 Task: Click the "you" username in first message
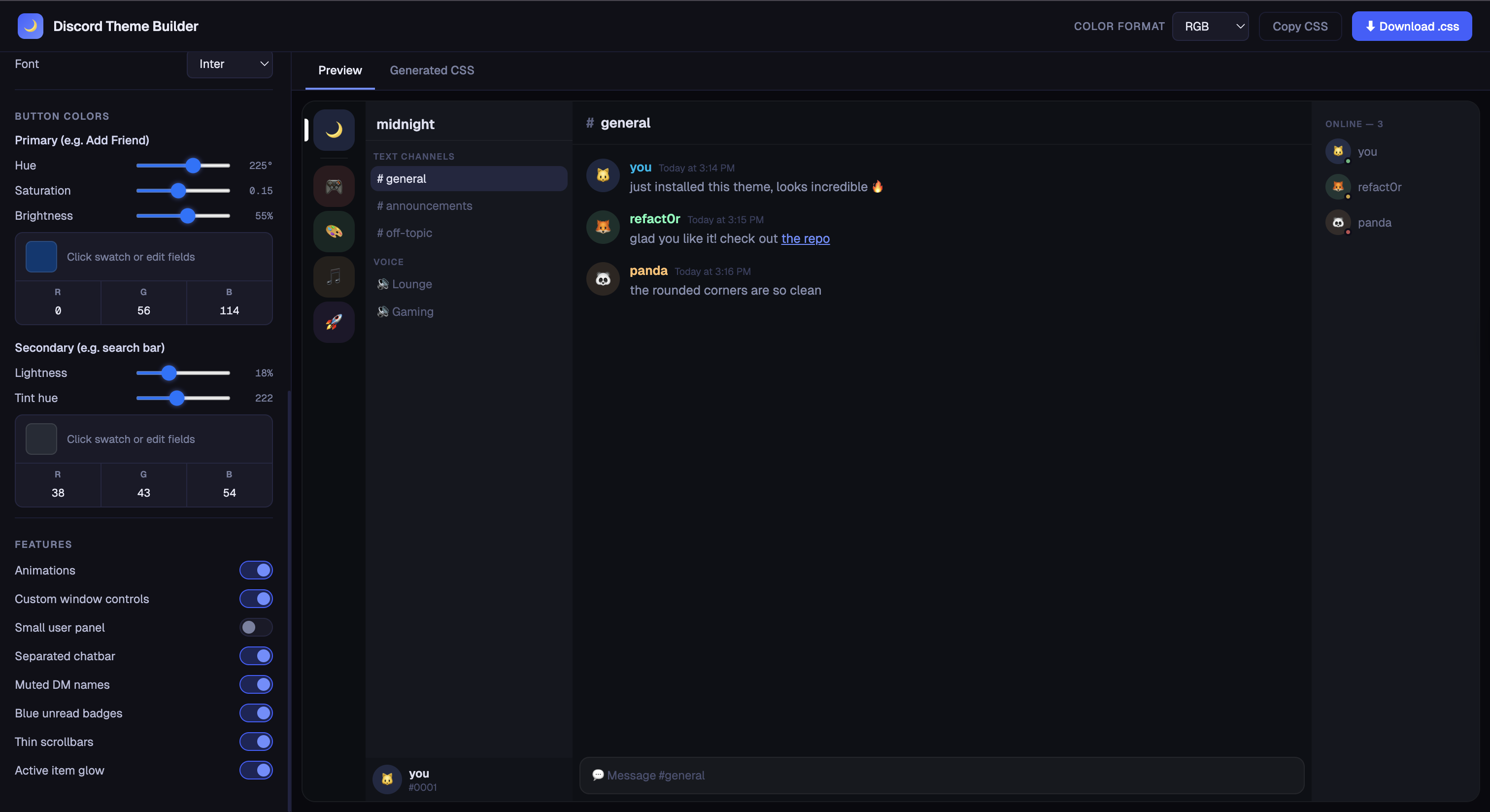pos(641,167)
